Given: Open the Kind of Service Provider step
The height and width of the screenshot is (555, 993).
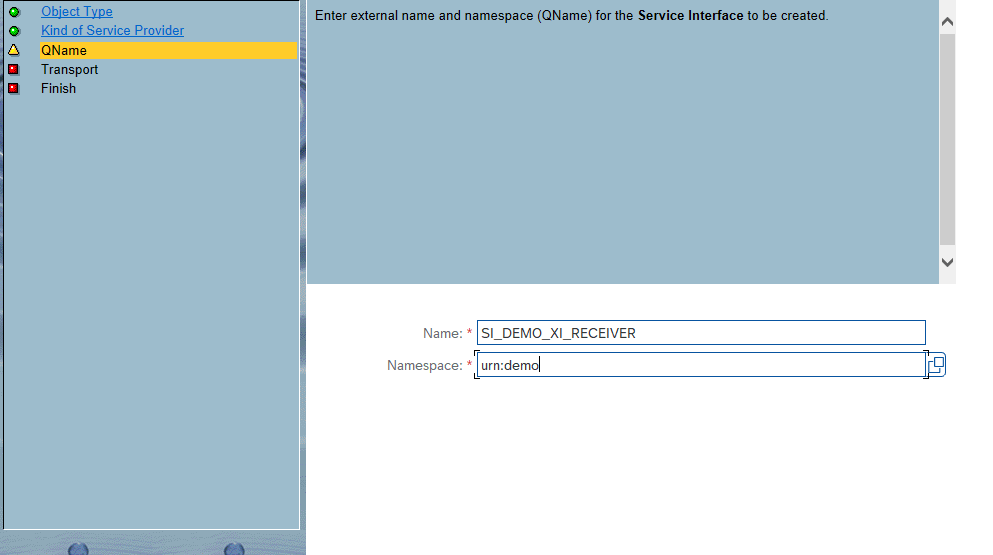Looking at the screenshot, I should (112, 31).
